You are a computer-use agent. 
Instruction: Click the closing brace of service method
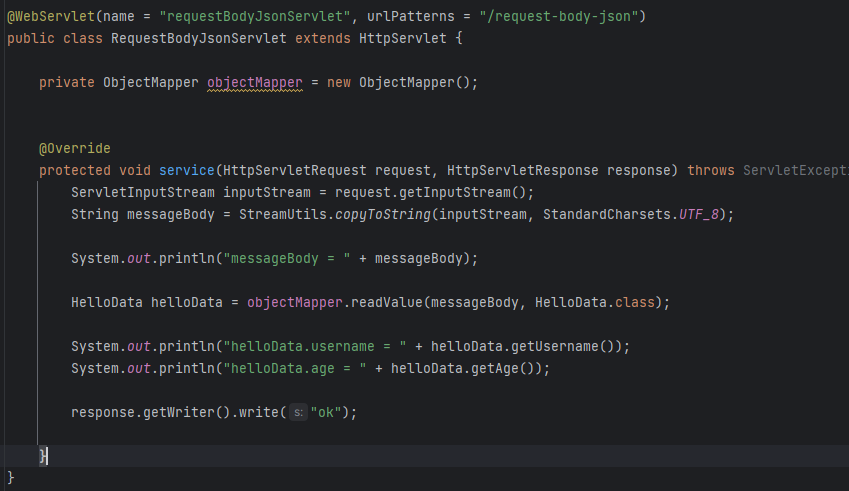click(x=43, y=456)
